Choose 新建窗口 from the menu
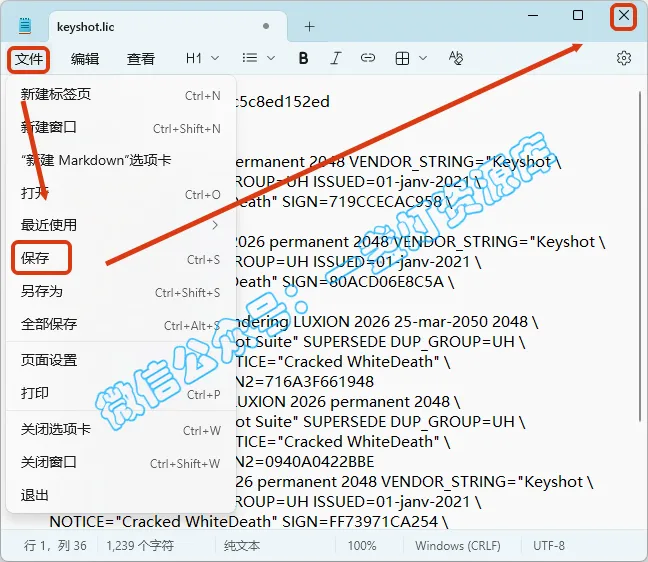648x562 pixels. point(121,128)
